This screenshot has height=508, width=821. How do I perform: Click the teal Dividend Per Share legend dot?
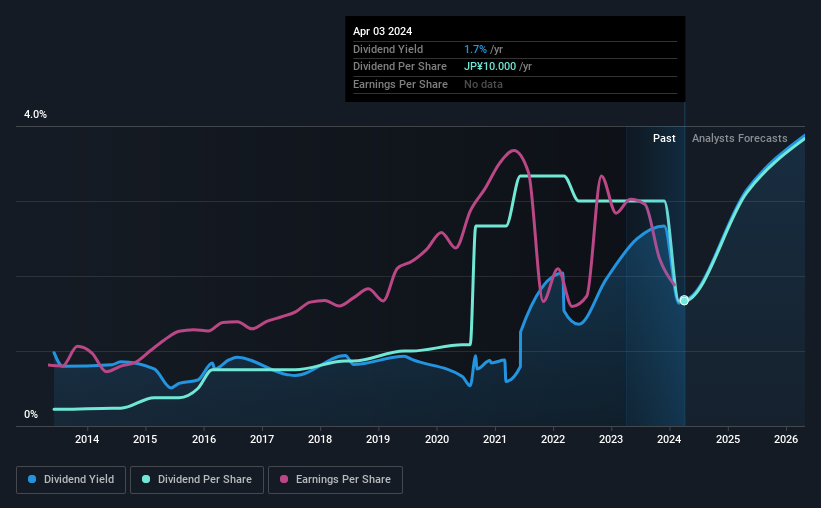coord(146,479)
